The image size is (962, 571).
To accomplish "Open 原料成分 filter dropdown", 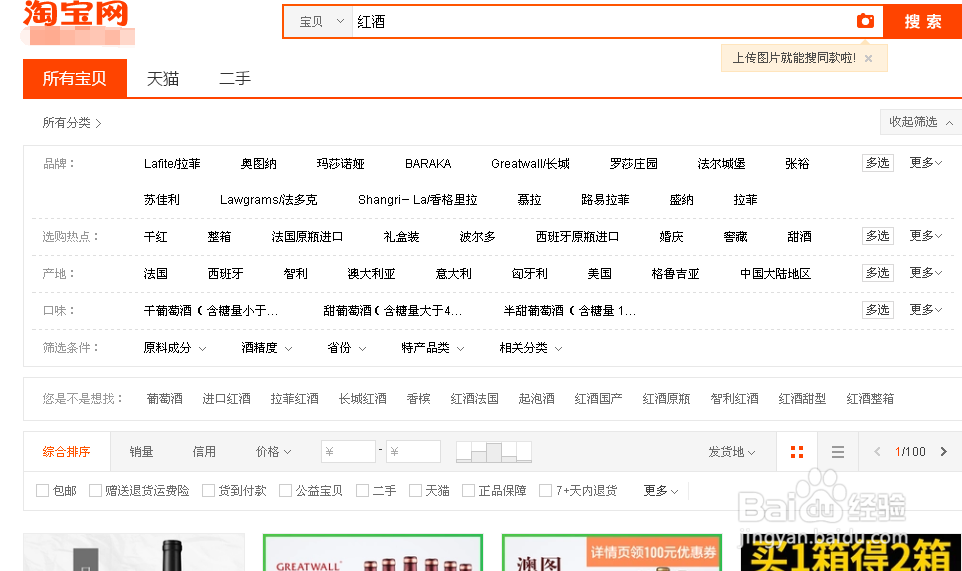I will pos(174,348).
